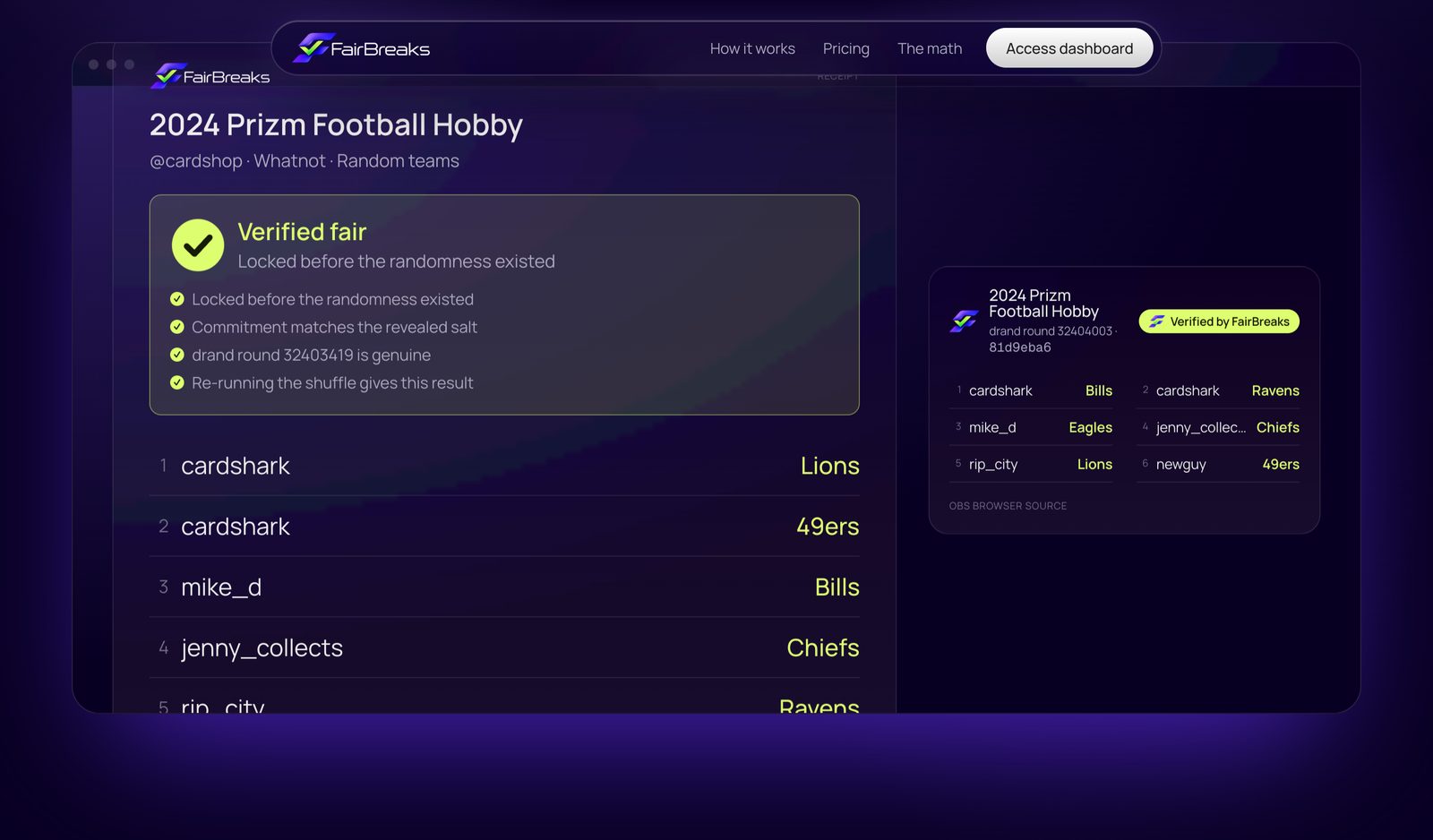Open the How it works page
The image size is (1433, 840).
752,48
